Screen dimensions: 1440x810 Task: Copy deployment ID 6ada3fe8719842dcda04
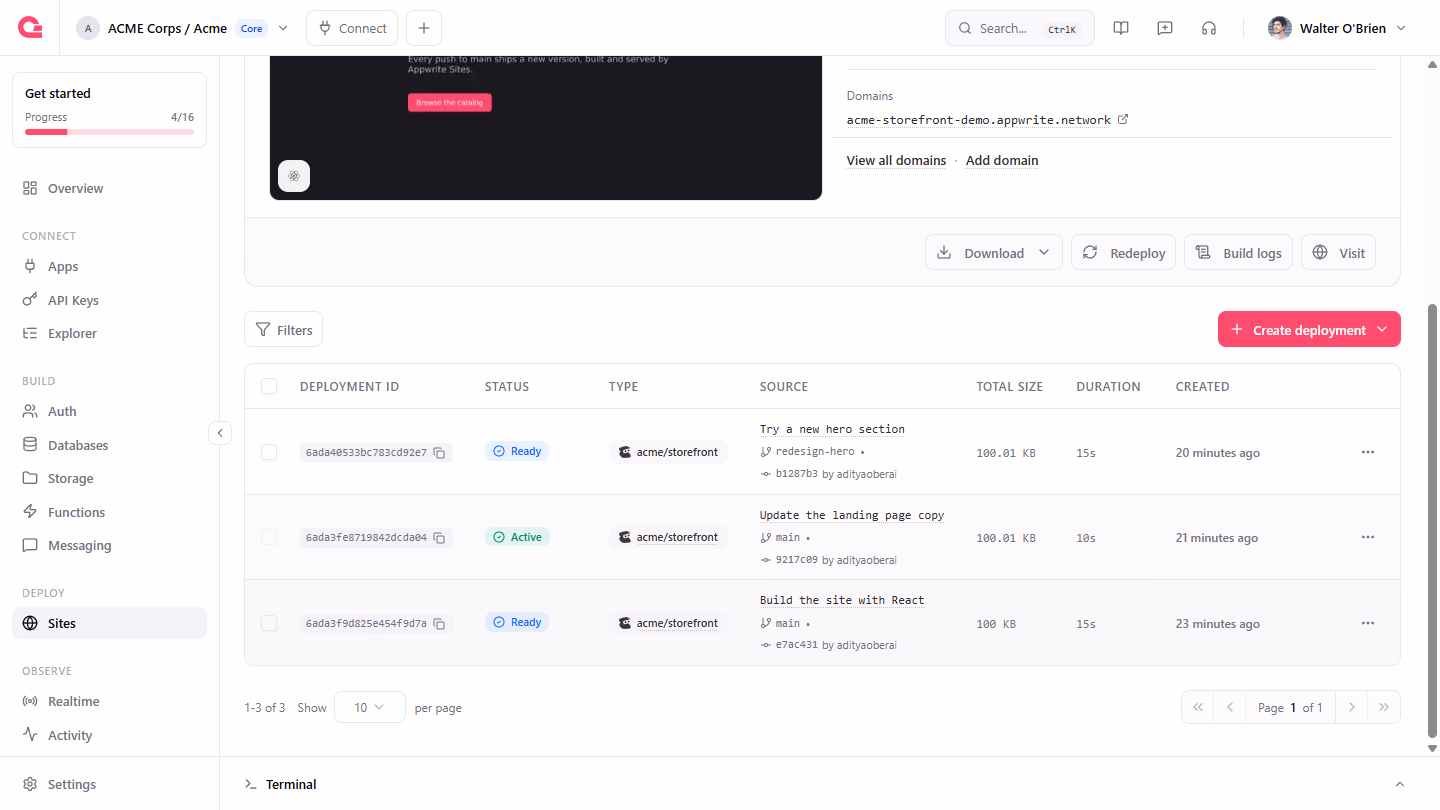coord(439,538)
